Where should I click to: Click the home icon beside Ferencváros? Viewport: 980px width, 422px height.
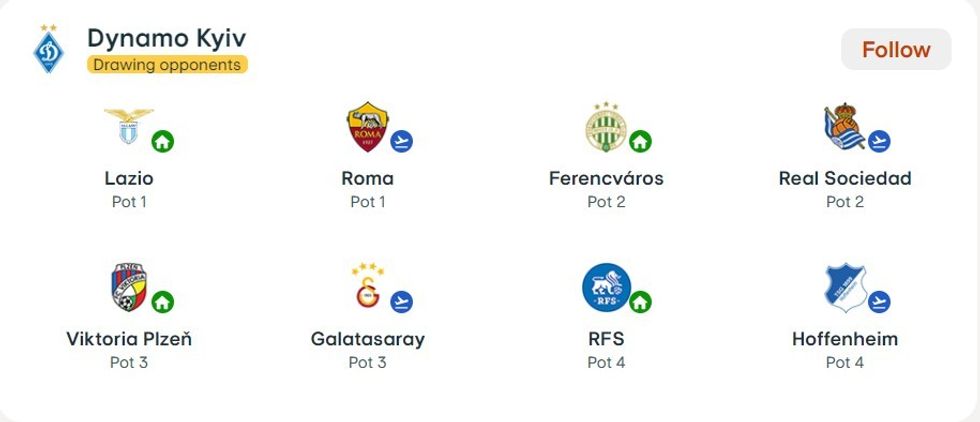640,141
